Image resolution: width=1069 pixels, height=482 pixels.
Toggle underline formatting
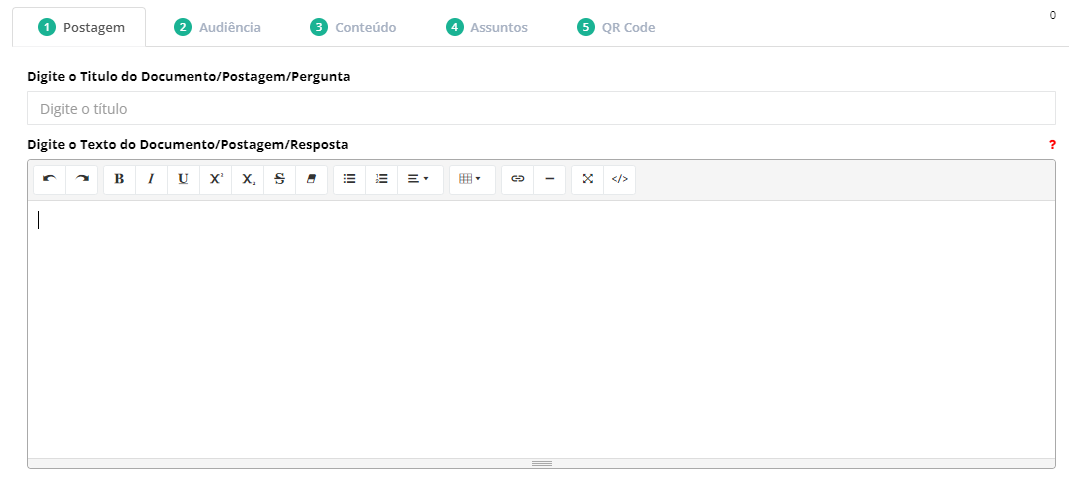tap(183, 179)
